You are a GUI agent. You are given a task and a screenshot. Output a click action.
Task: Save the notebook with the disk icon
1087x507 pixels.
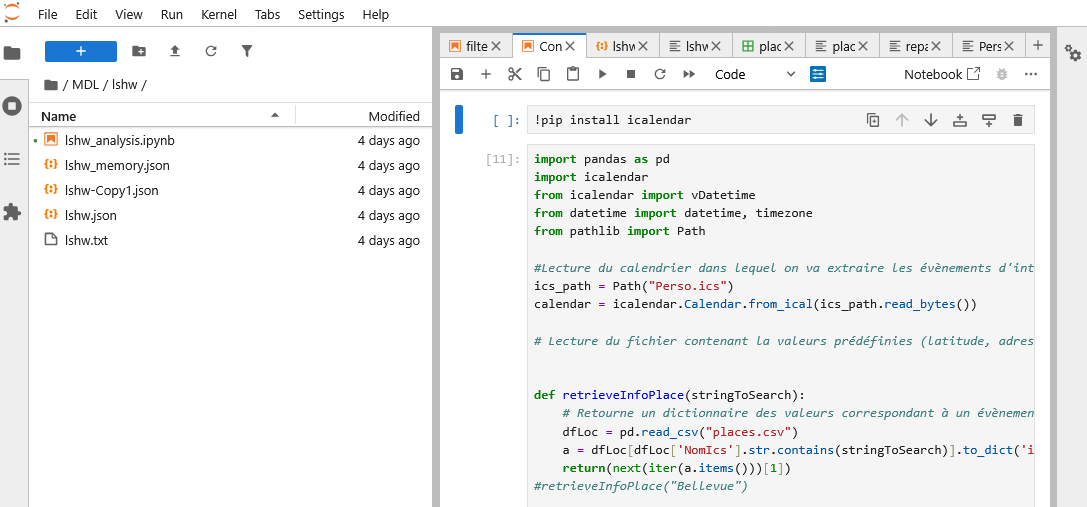click(457, 74)
